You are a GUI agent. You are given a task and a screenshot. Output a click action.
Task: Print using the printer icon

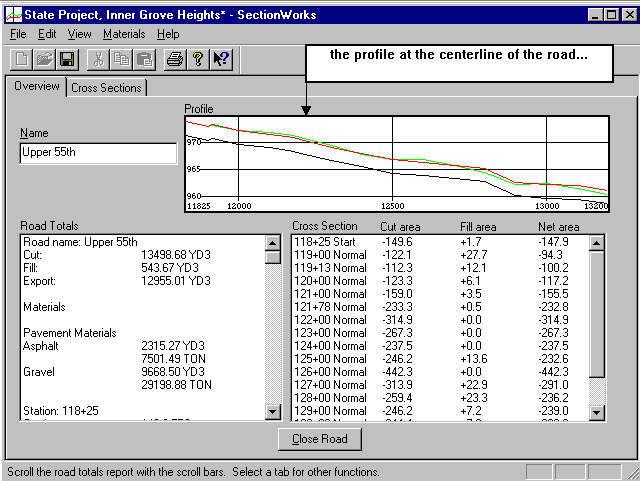[175, 59]
